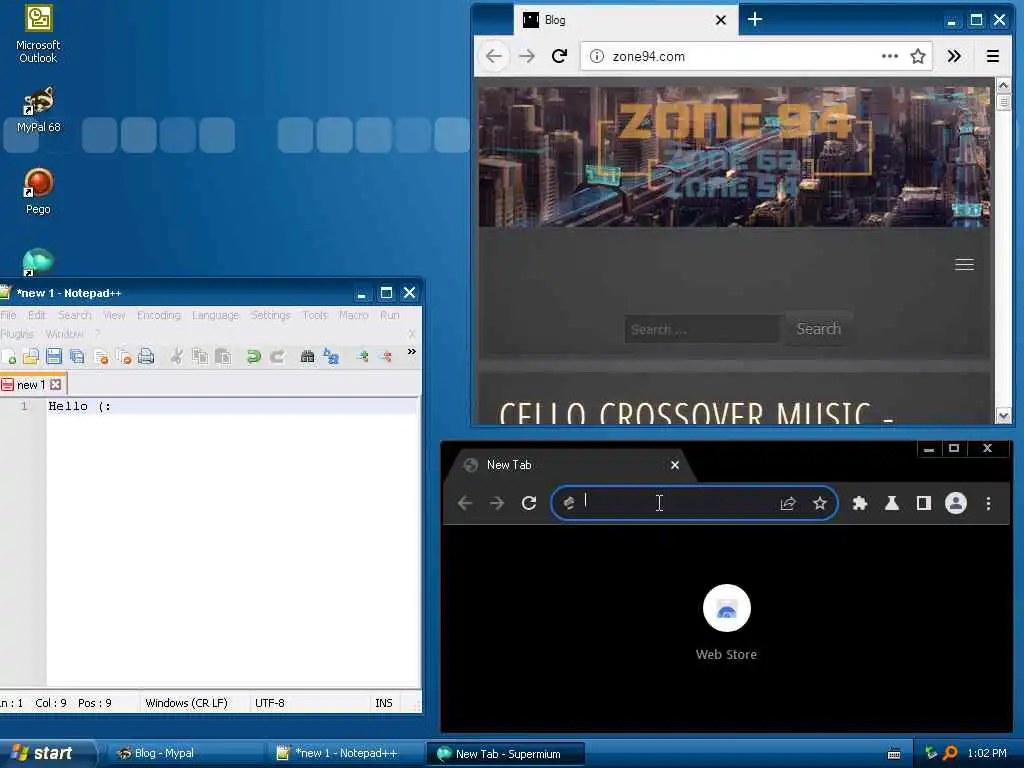Expand the Notepad++ toolbar overflow chevron

[x=411, y=352]
